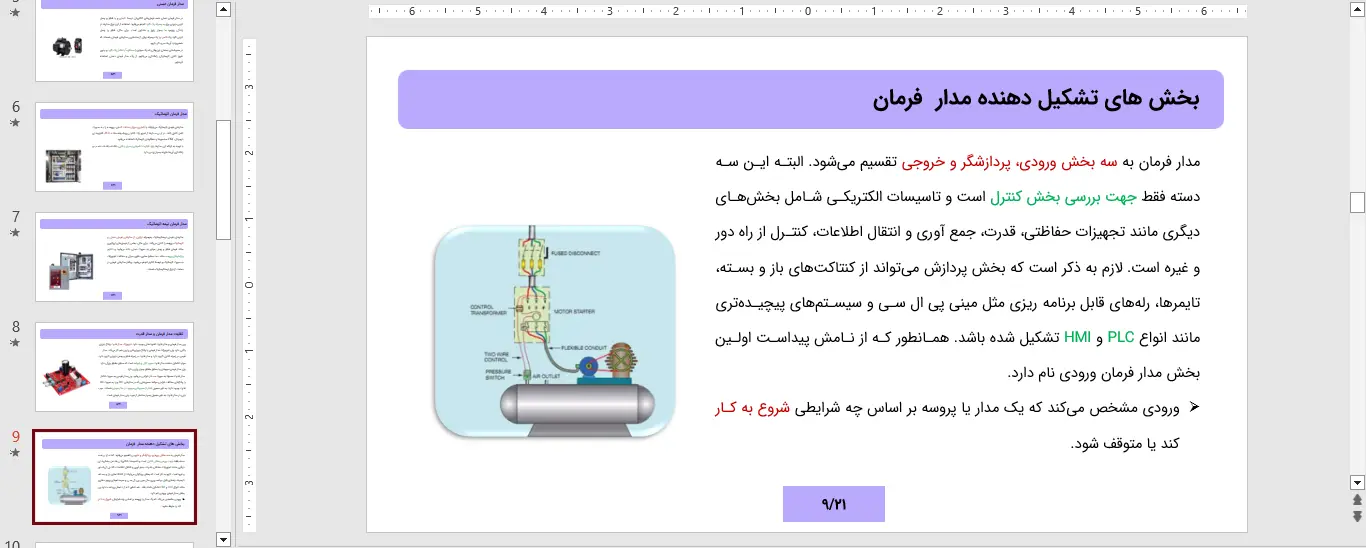Viewport: 1366px width, 548px height.
Task: Click the 9/21 page number box
Action: click(x=833, y=504)
